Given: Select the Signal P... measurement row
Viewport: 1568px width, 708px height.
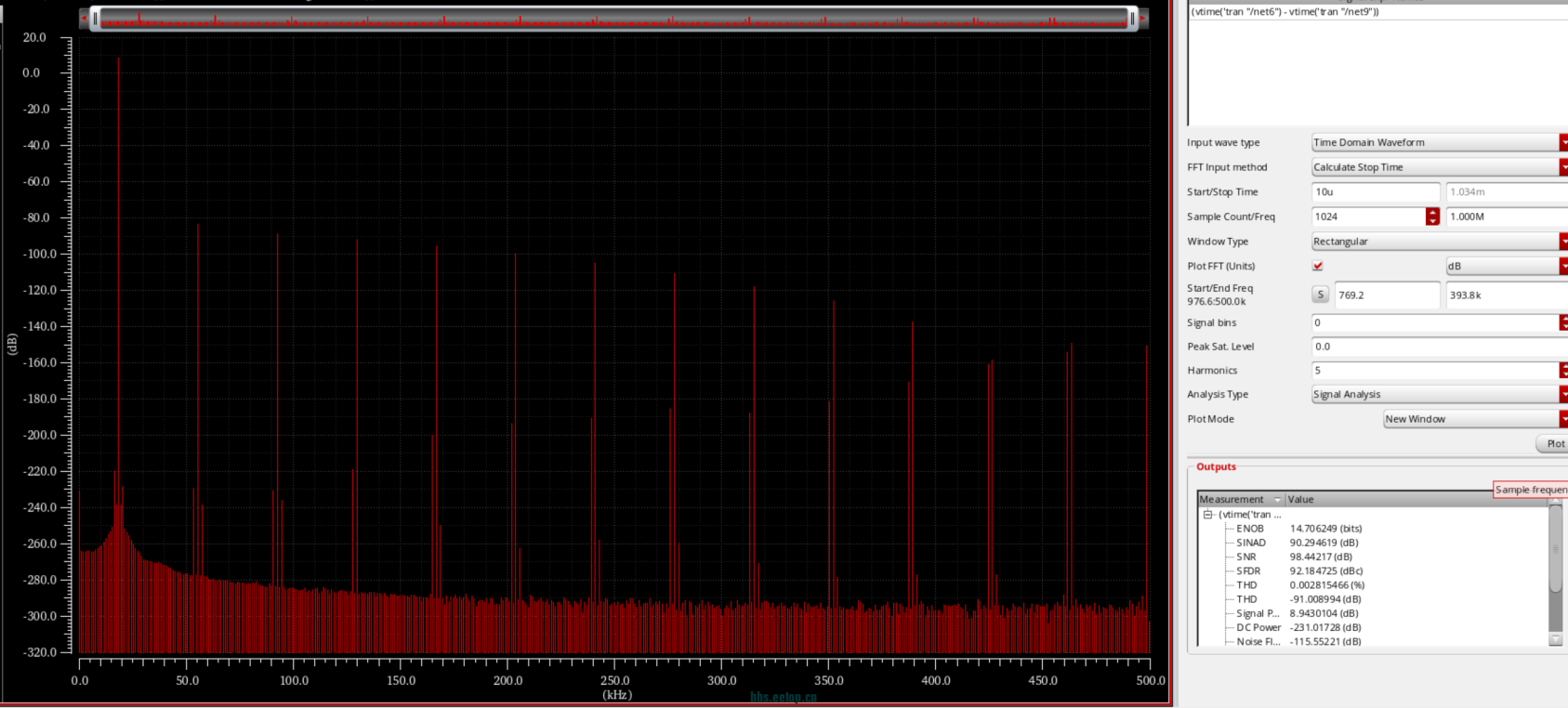Looking at the screenshot, I should coord(1372,613).
